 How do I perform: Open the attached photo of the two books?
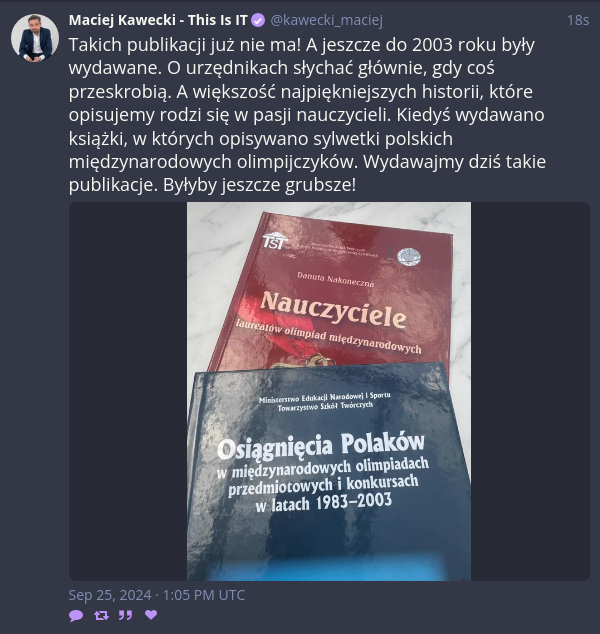(329, 391)
